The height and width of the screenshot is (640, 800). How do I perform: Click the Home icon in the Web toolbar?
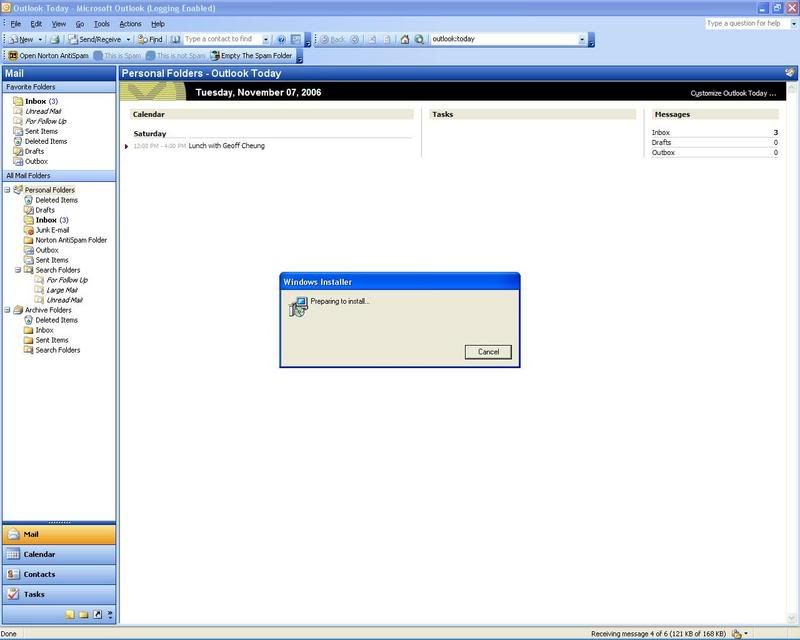pos(405,39)
